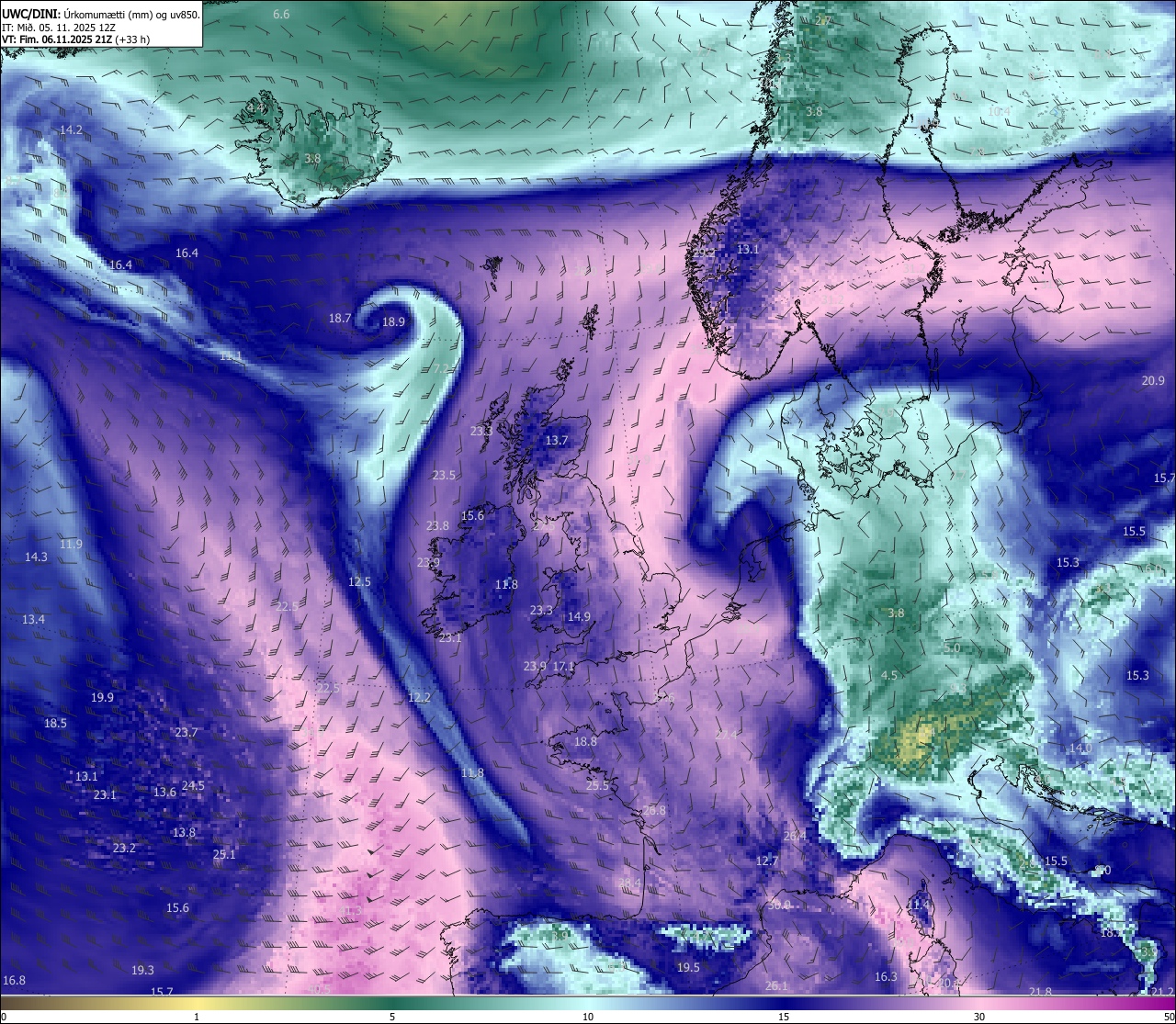Viewport: 1176px width, 1024px height.
Task: Click the 13.4 value label
Action: coord(33,619)
